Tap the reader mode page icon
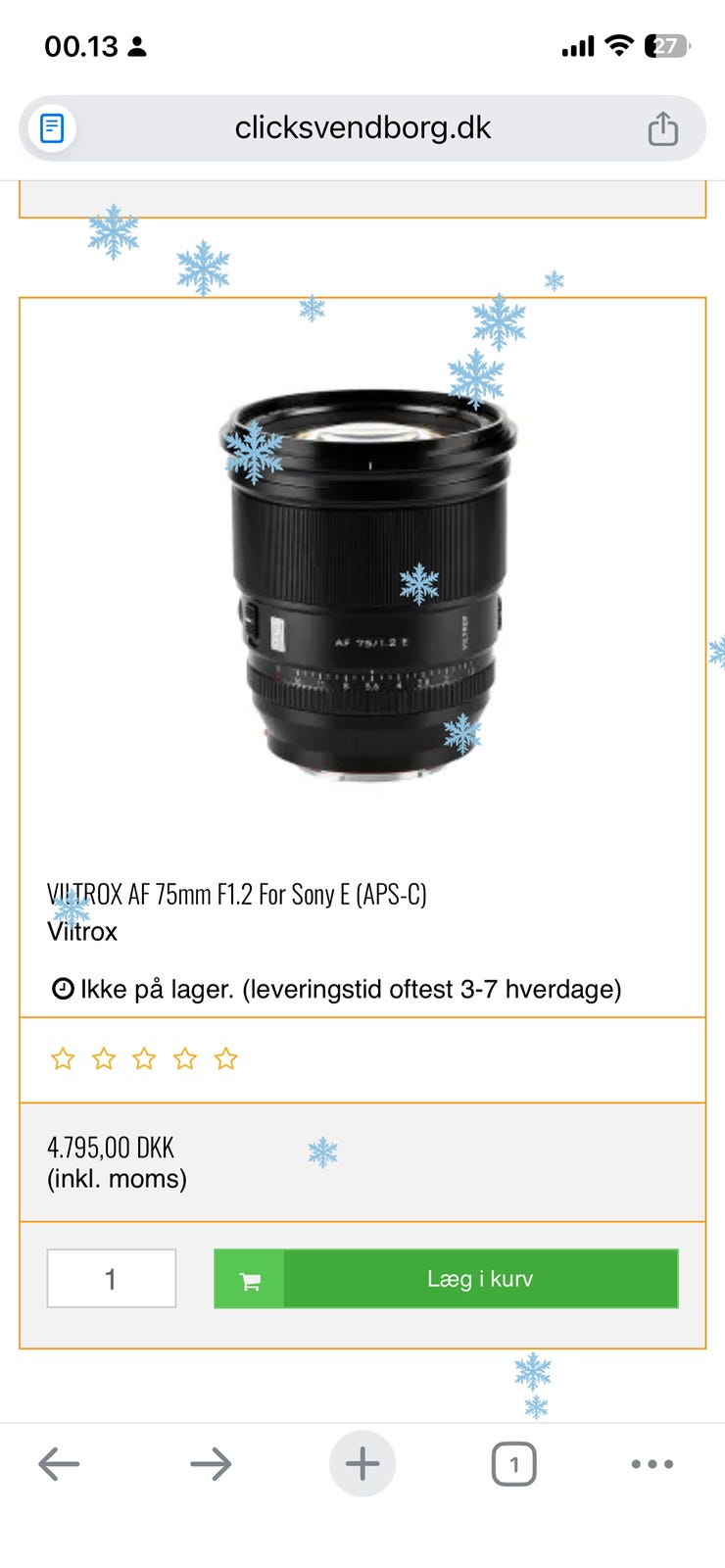This screenshot has height=1568, width=725. pyautogui.click(x=52, y=128)
